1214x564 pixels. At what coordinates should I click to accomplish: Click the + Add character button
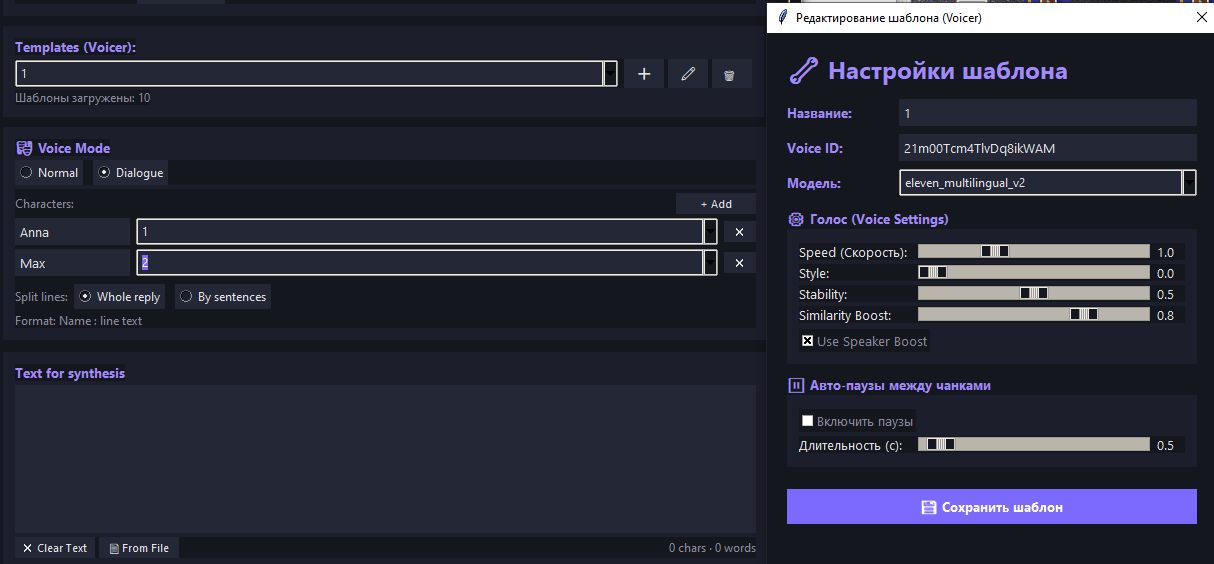coord(716,204)
